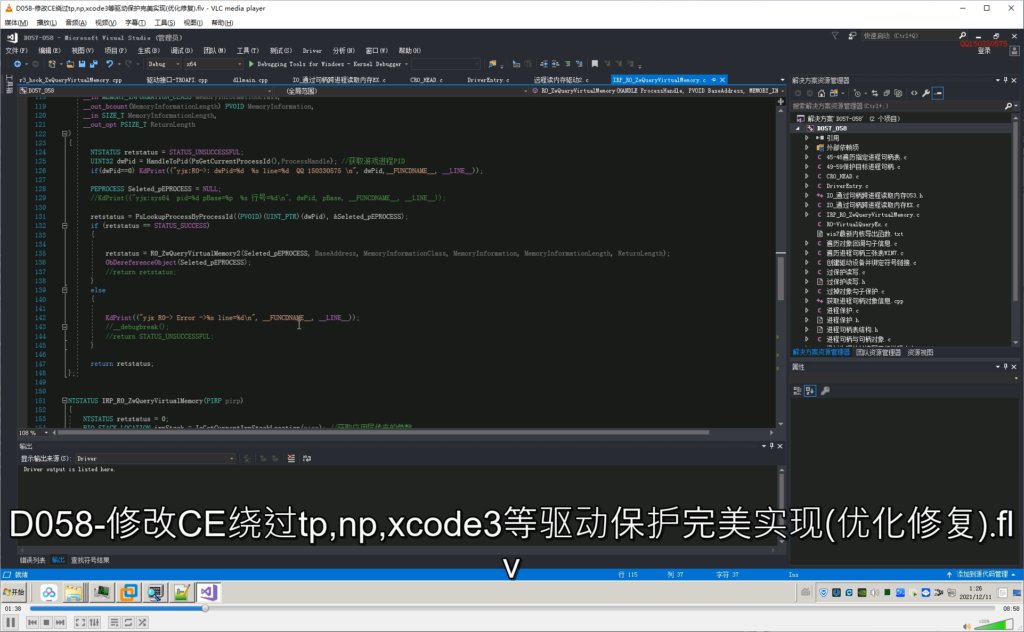Select IRP_RO_ZwQueryVirtualMemory.c in Solution Explorer
1024x632 pixels.
pos(872,215)
